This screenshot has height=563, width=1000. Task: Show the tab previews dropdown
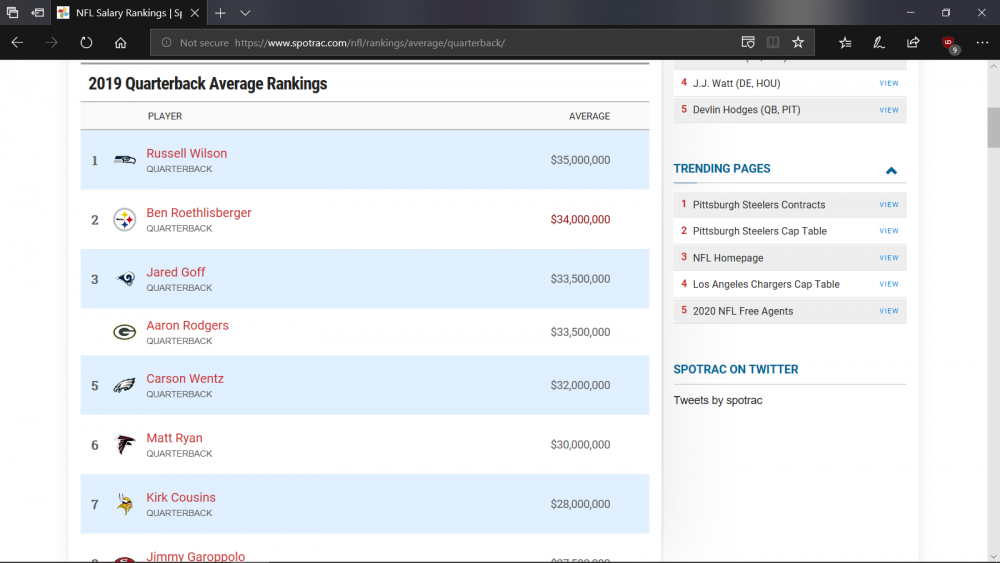coord(246,13)
